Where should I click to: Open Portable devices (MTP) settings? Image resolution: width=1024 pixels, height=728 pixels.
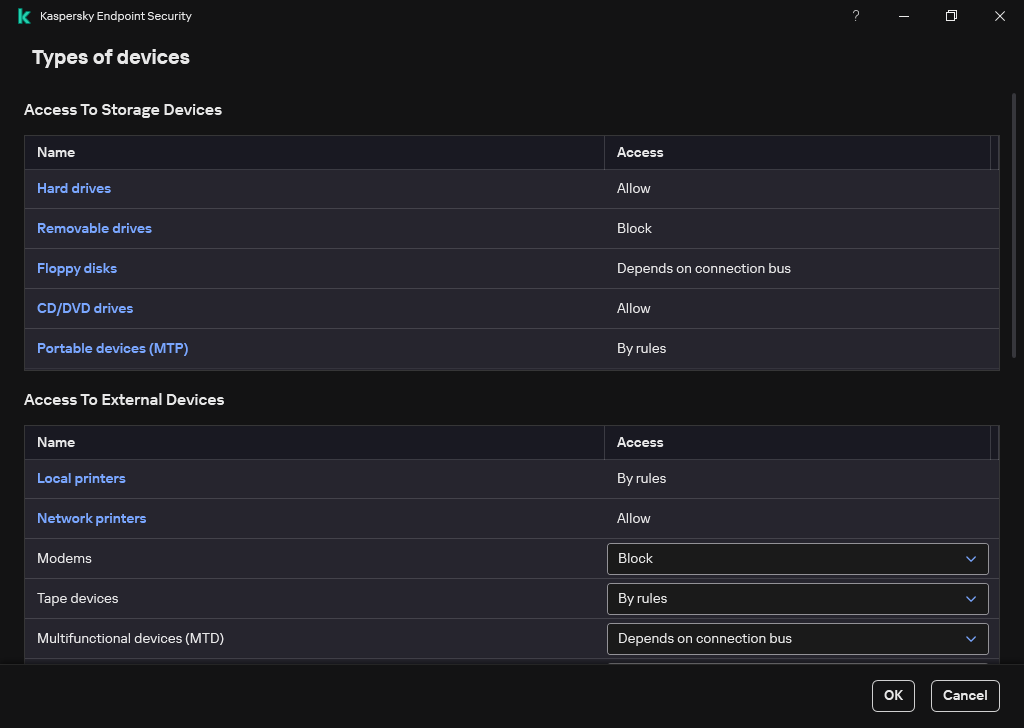(112, 348)
